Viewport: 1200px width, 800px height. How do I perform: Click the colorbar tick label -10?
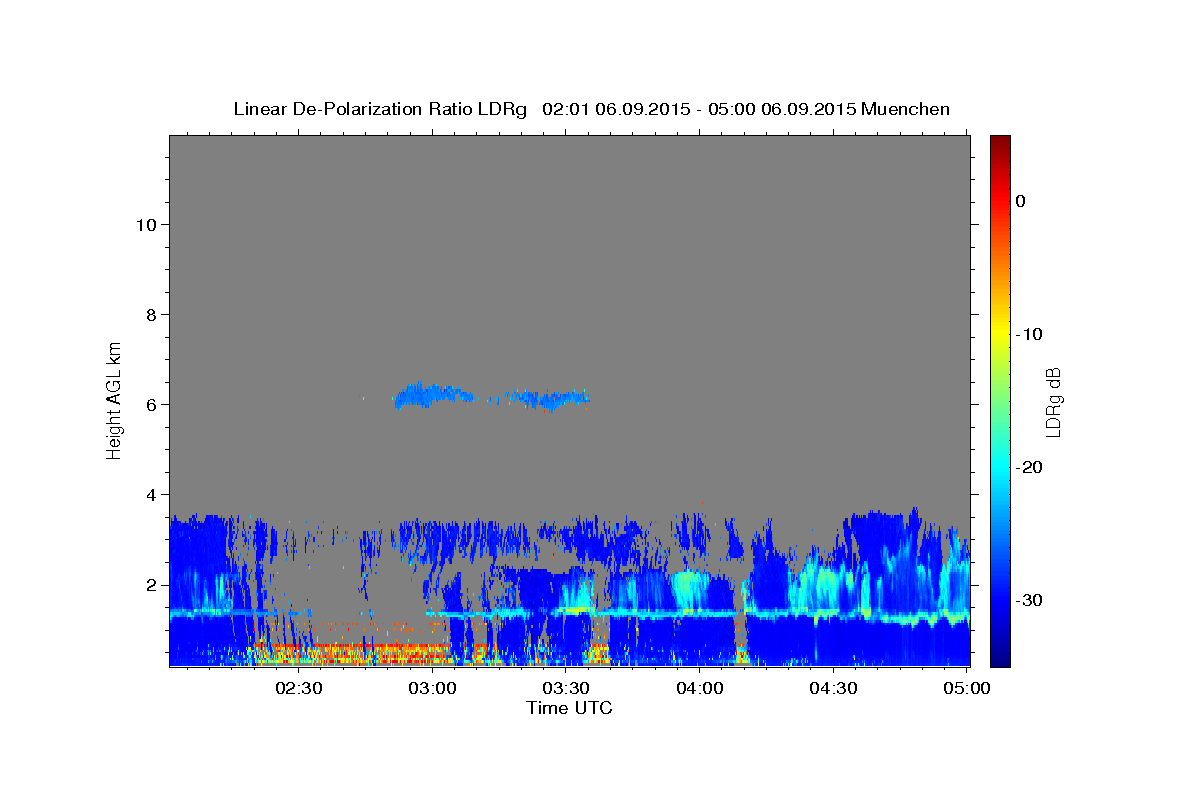(x=1030, y=334)
